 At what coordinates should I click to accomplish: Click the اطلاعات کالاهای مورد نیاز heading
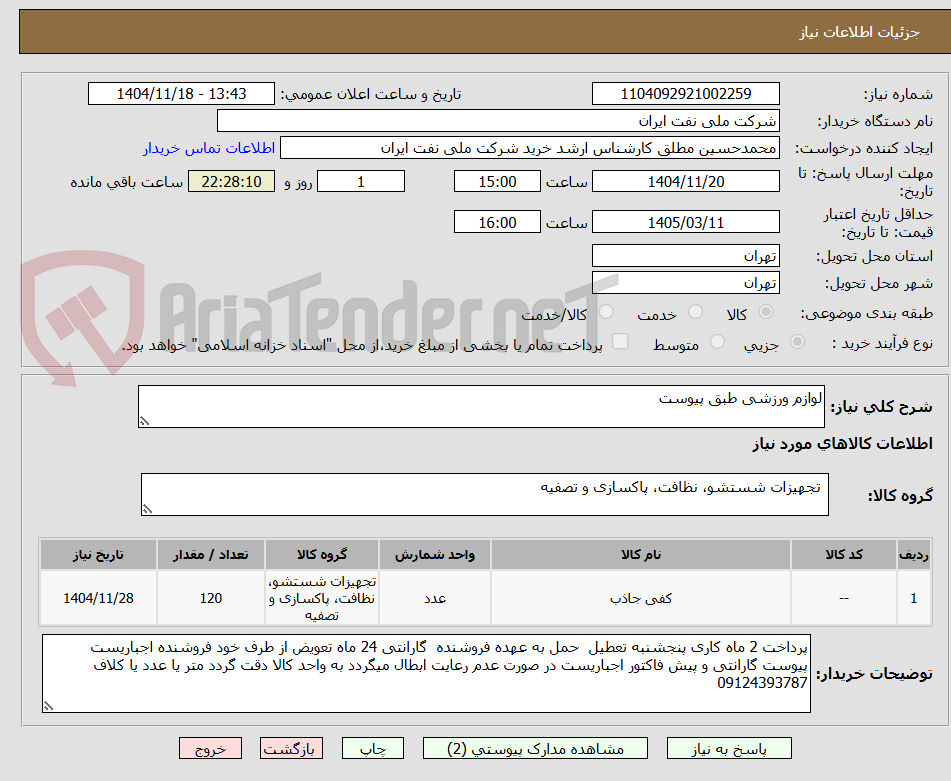click(x=842, y=444)
